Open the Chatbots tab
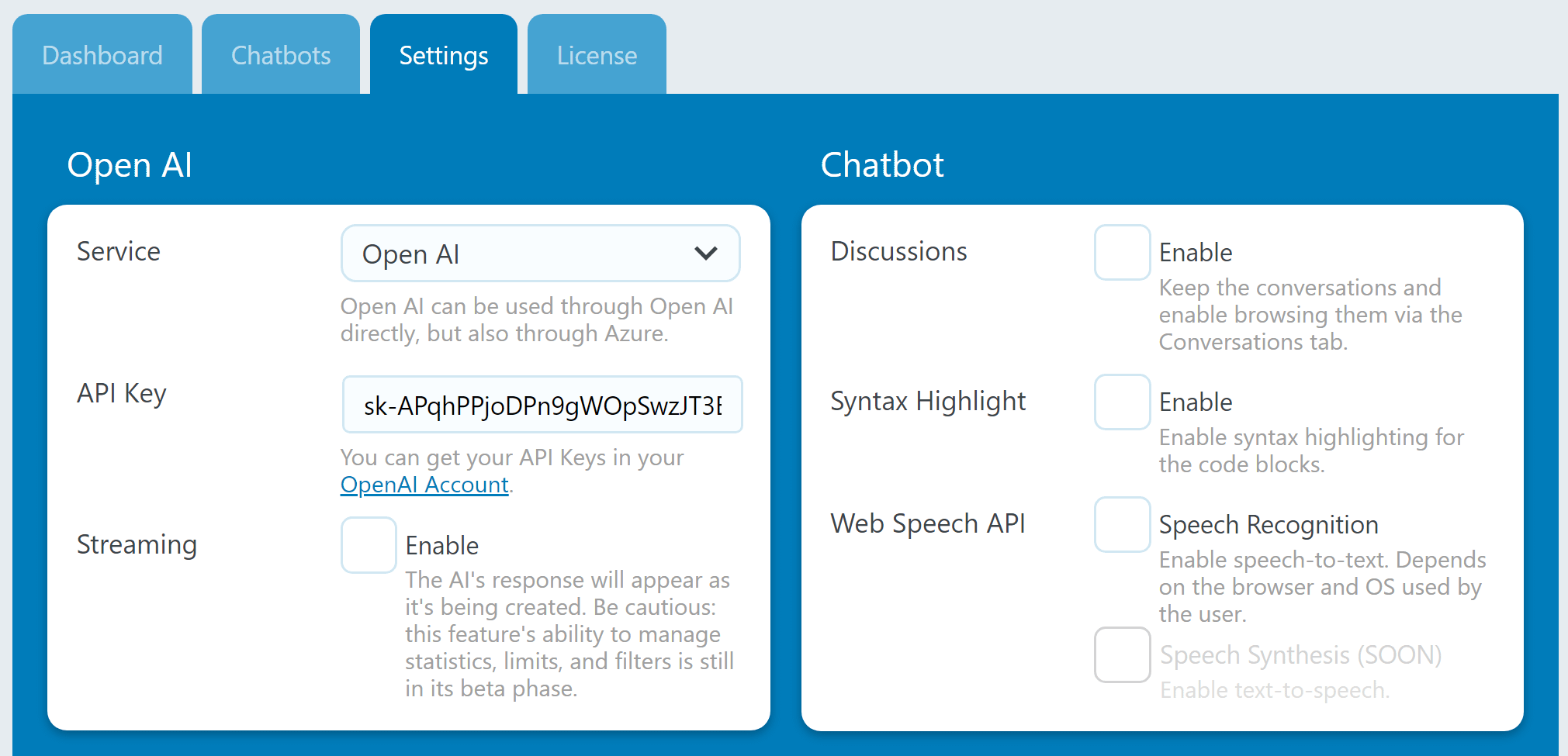Screen dimensions: 1568x756 click(280, 54)
